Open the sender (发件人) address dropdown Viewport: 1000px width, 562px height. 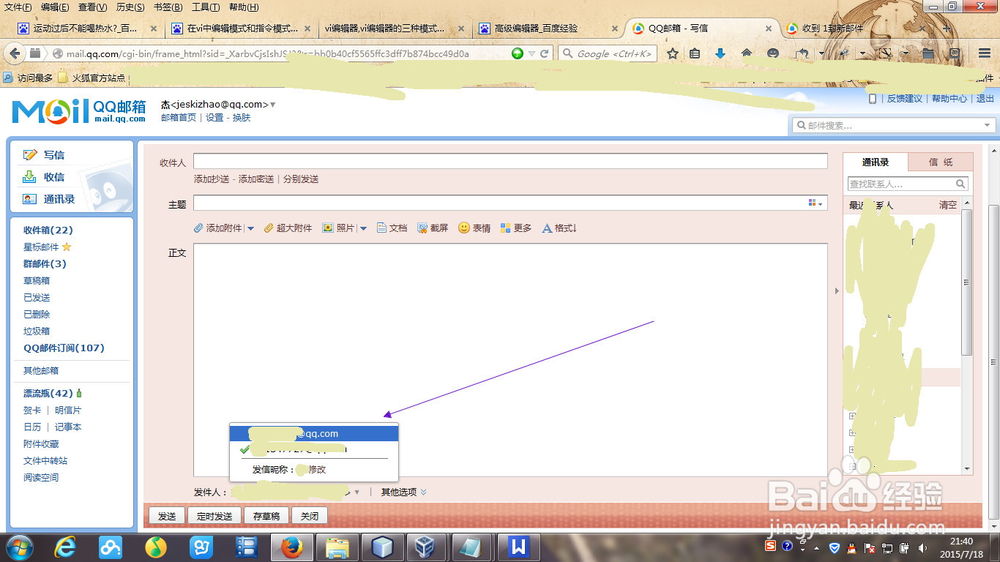pos(357,492)
